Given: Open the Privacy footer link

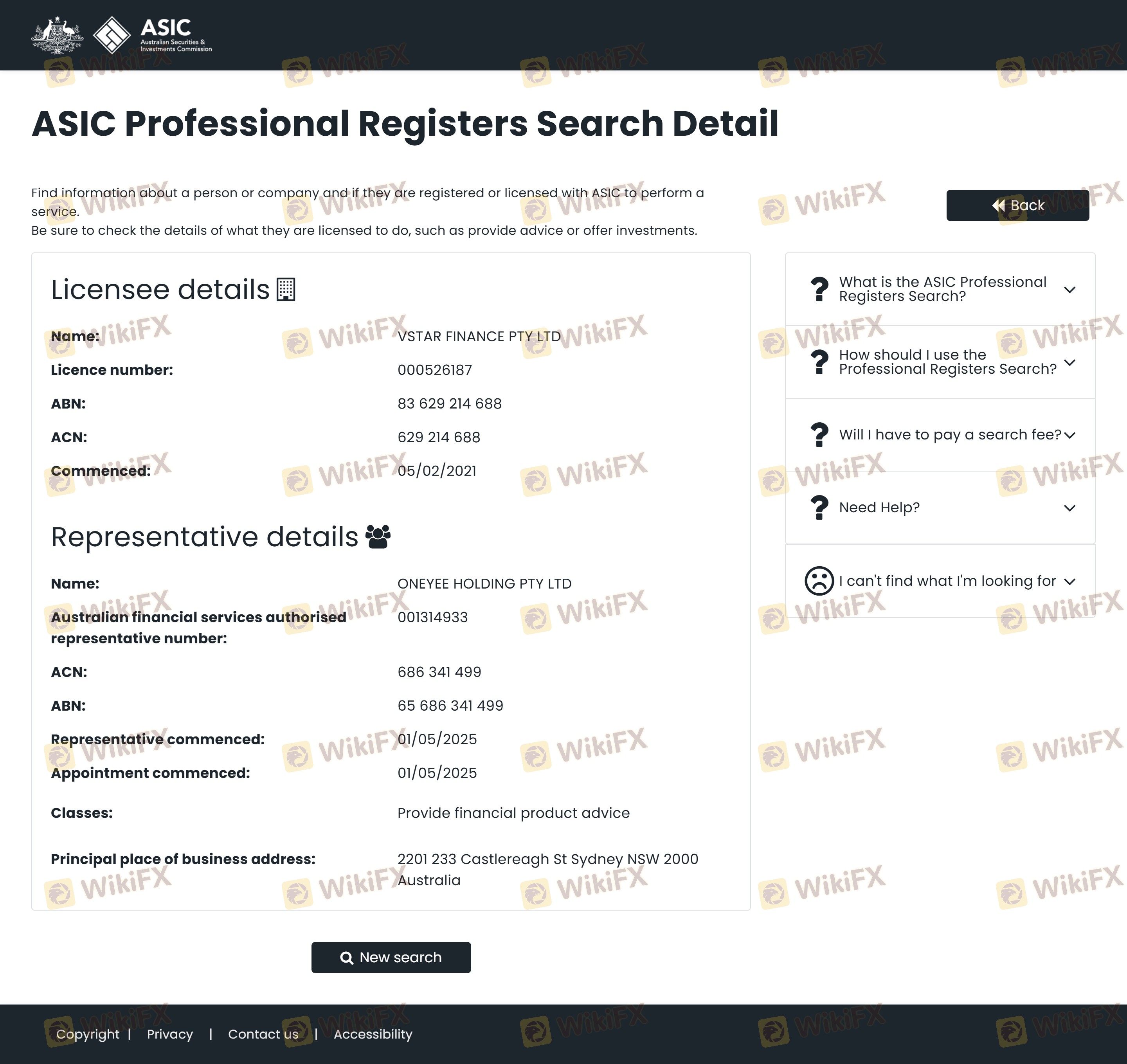Looking at the screenshot, I should 169,1034.
